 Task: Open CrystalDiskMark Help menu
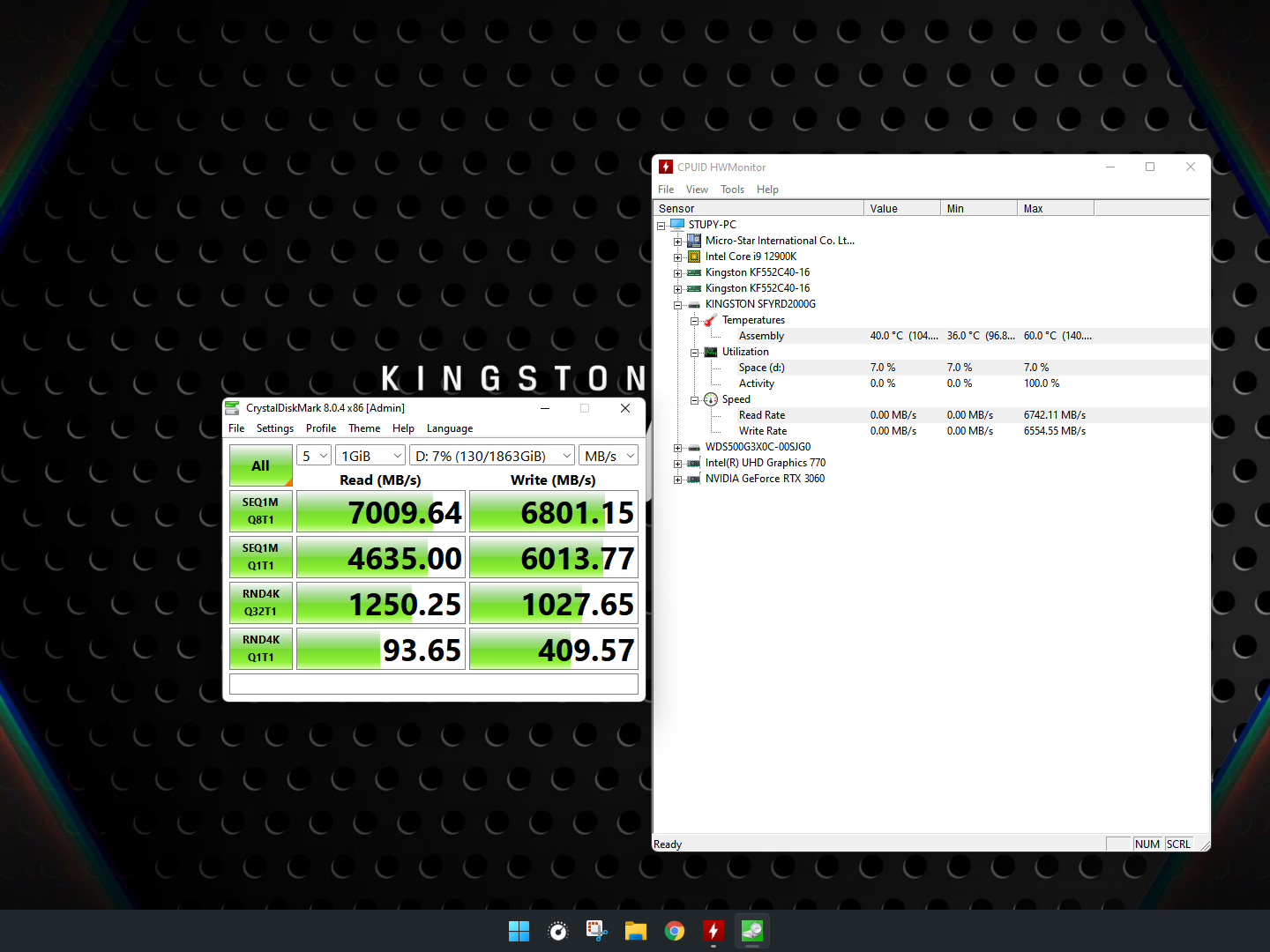(x=403, y=428)
